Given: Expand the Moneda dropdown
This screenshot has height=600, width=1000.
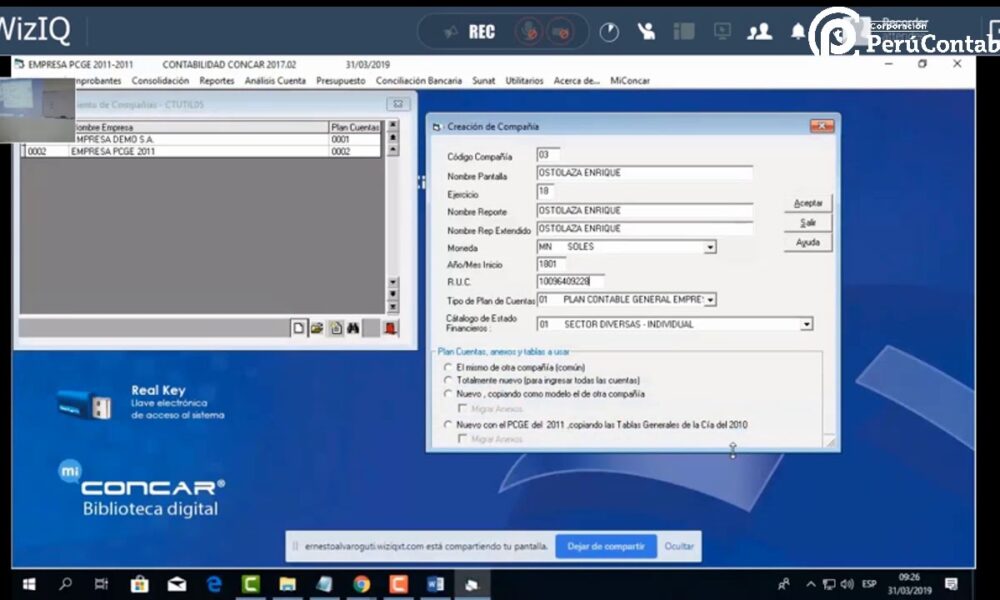Looking at the screenshot, I should point(710,247).
